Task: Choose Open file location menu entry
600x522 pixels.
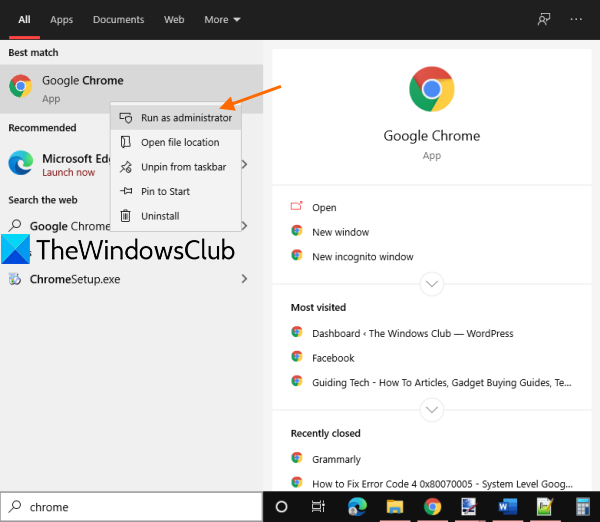Action: click(x=176, y=142)
